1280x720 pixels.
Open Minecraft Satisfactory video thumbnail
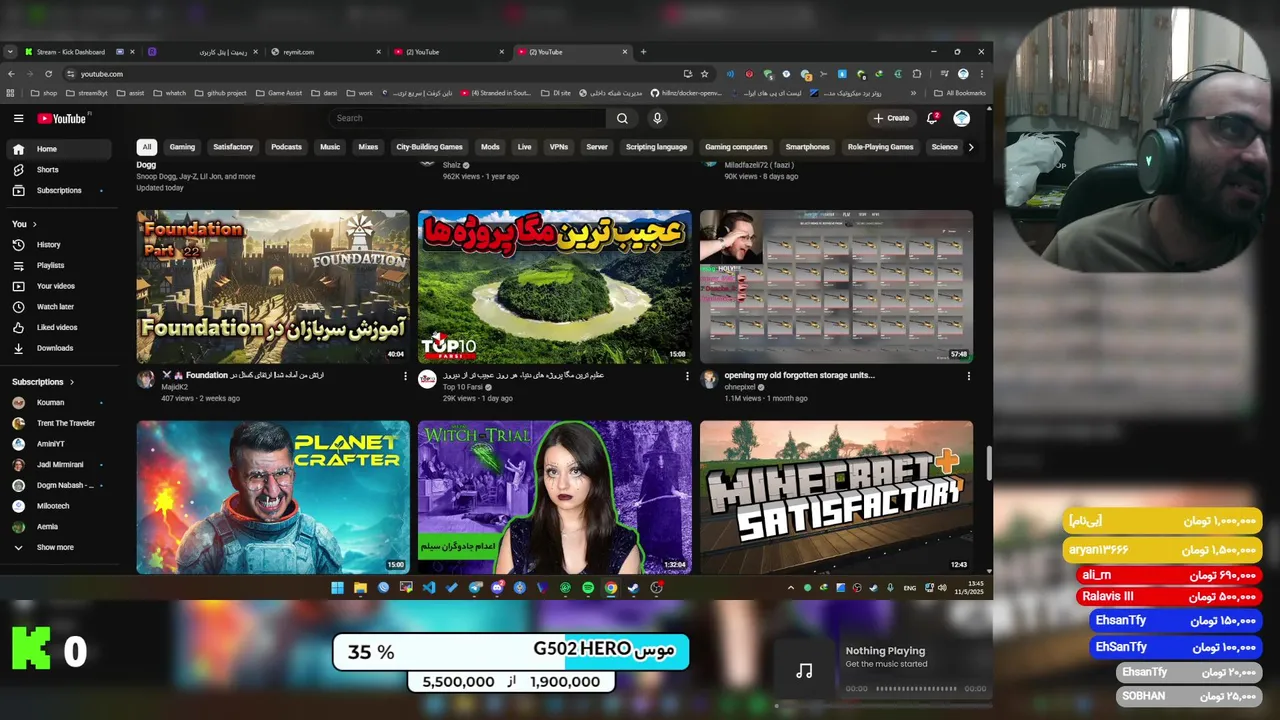[x=836, y=497]
